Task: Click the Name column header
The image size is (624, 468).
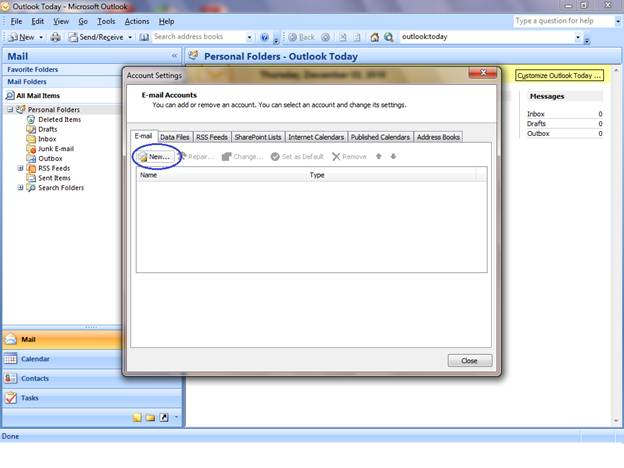Action: pyautogui.click(x=221, y=175)
